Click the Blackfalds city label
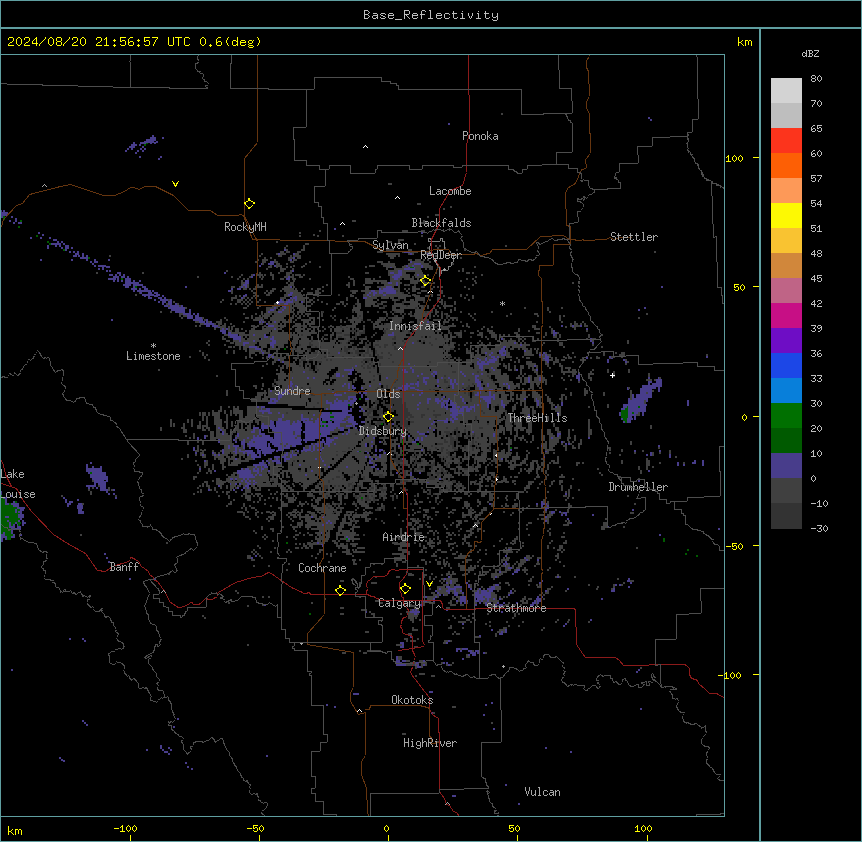The image size is (862, 842). (x=441, y=223)
